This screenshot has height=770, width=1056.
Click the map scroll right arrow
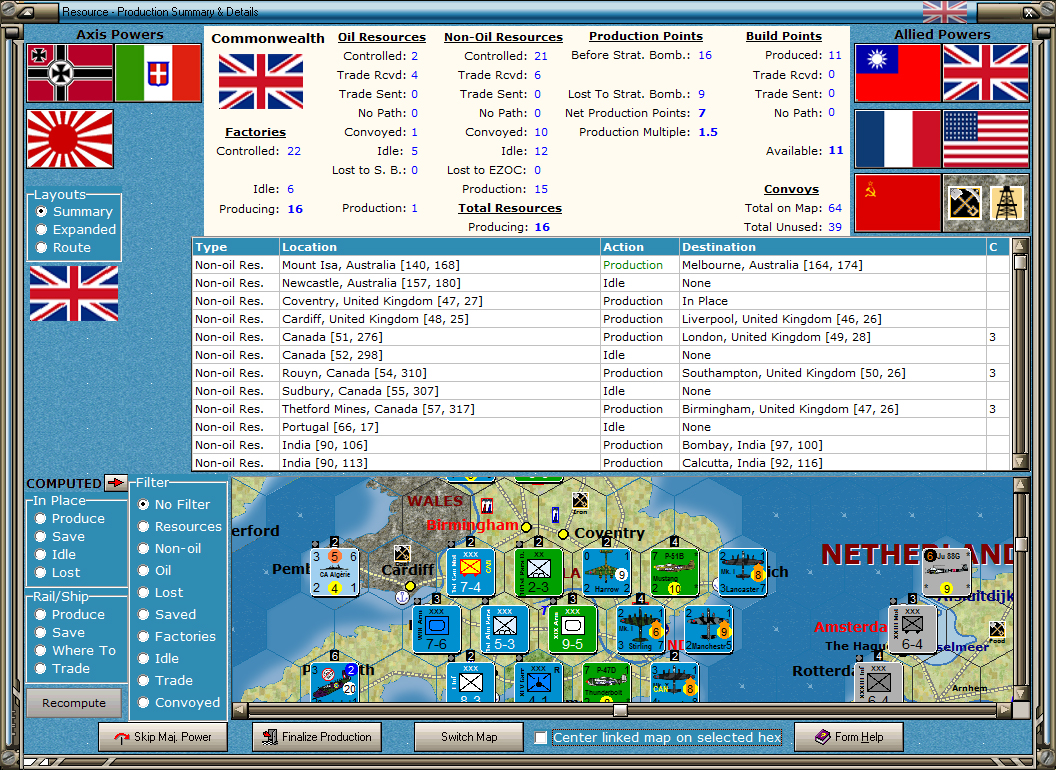pyautogui.click(x=1004, y=710)
